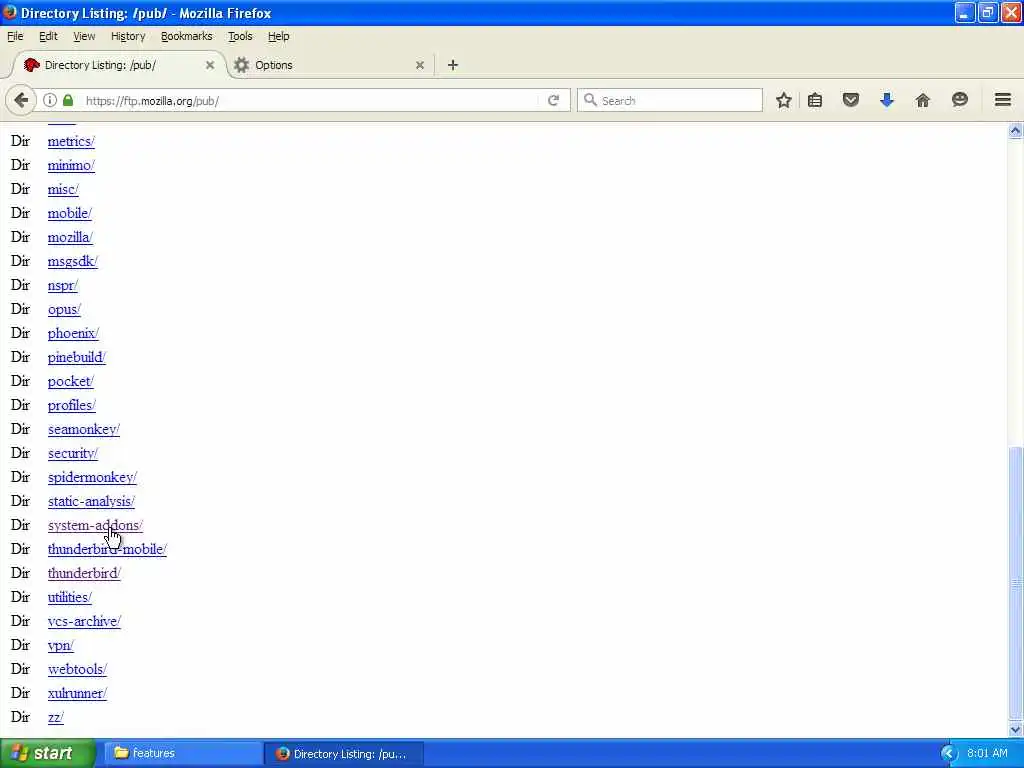Switch to the Options tab
1024x768 pixels.
pos(330,65)
